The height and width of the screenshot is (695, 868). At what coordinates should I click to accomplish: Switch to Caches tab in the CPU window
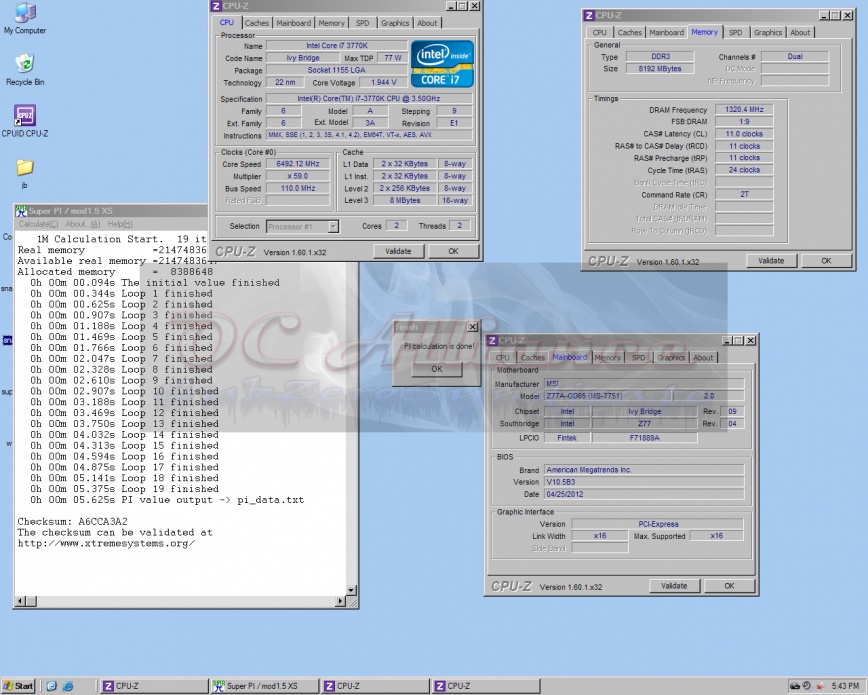[x=257, y=23]
